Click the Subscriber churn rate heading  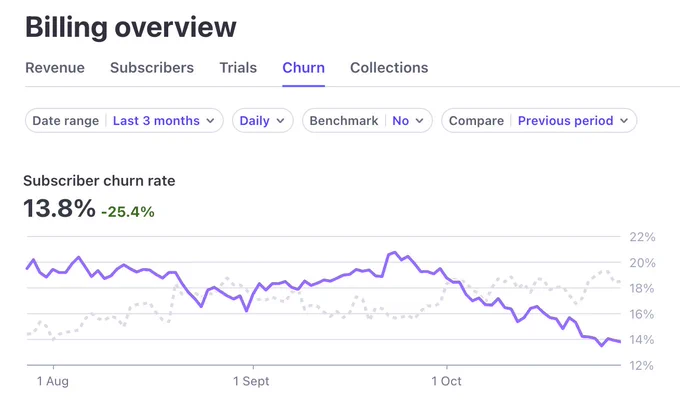(x=99, y=181)
